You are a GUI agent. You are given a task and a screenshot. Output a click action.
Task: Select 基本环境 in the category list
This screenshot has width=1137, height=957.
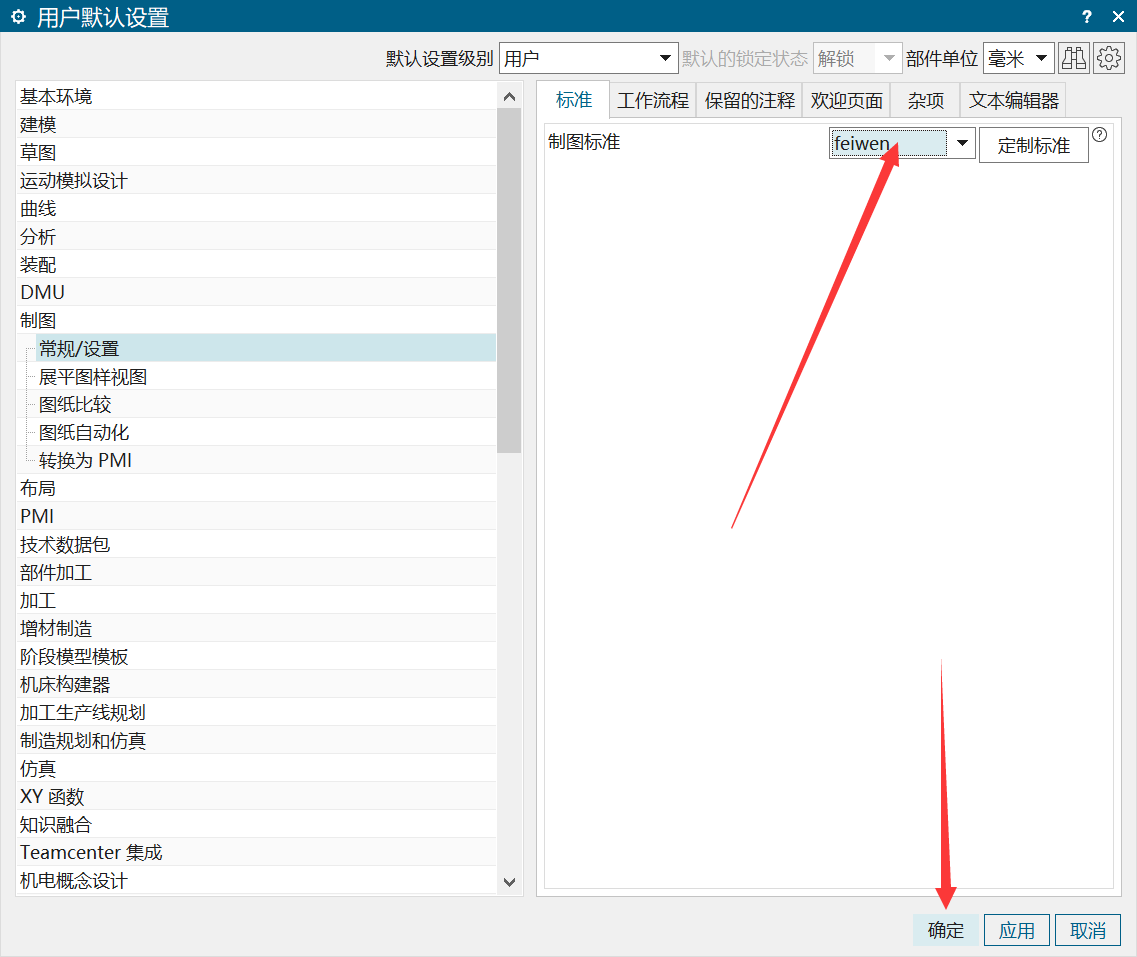pyautogui.click(x=257, y=96)
